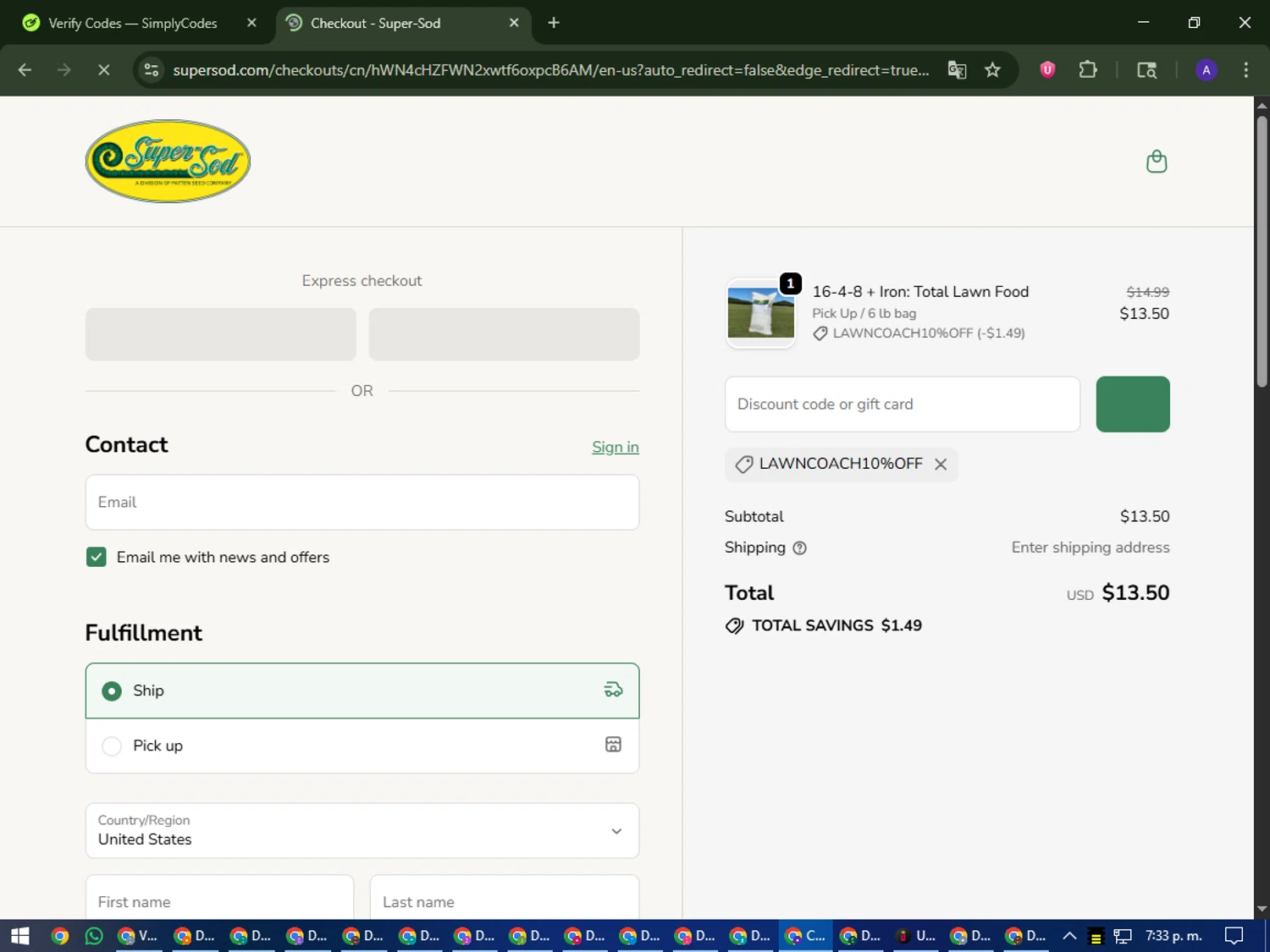
Task: Focus the Discount code or gift card field
Action: [x=903, y=404]
